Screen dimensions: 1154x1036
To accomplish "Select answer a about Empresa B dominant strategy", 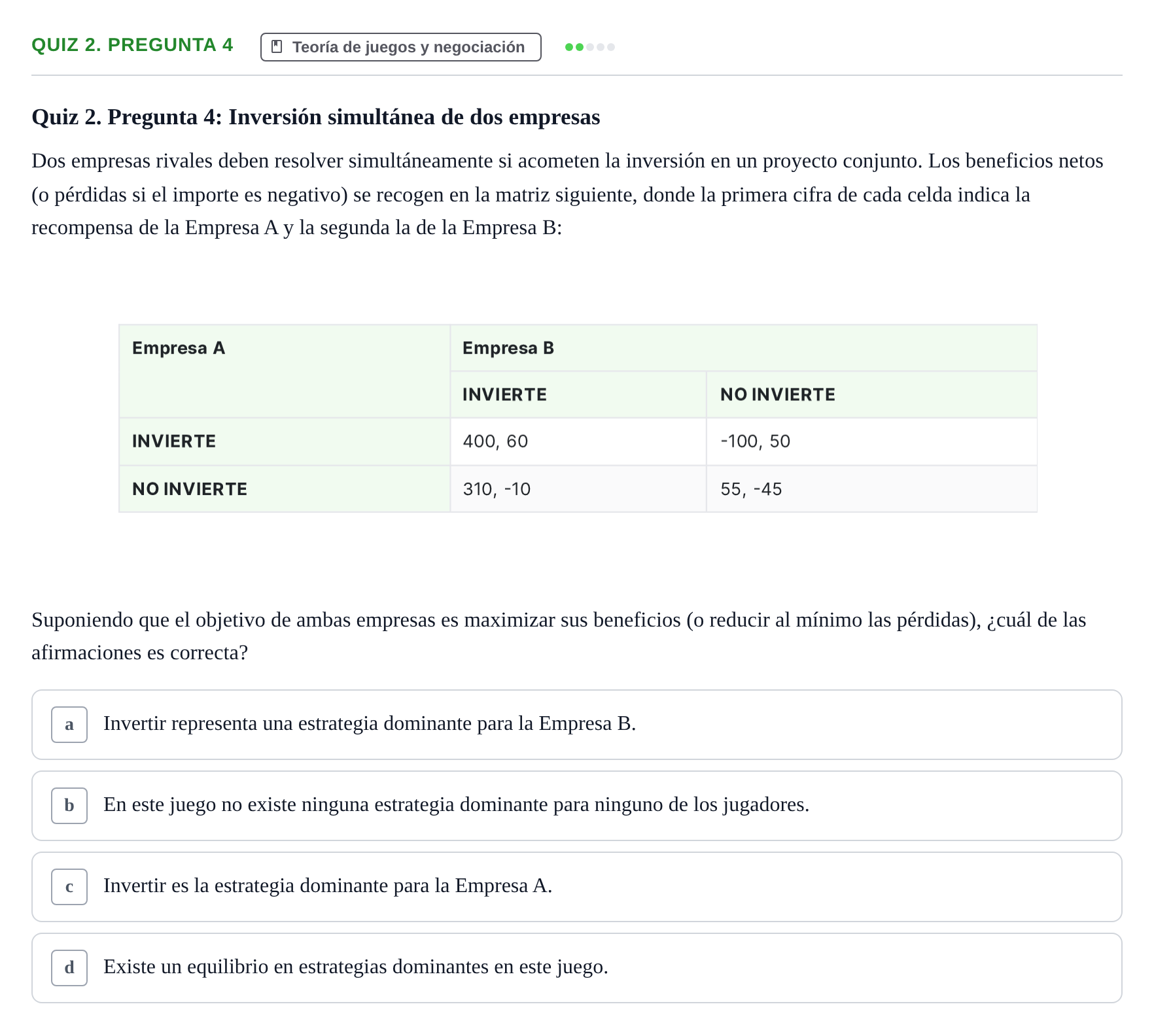I will click(577, 725).
